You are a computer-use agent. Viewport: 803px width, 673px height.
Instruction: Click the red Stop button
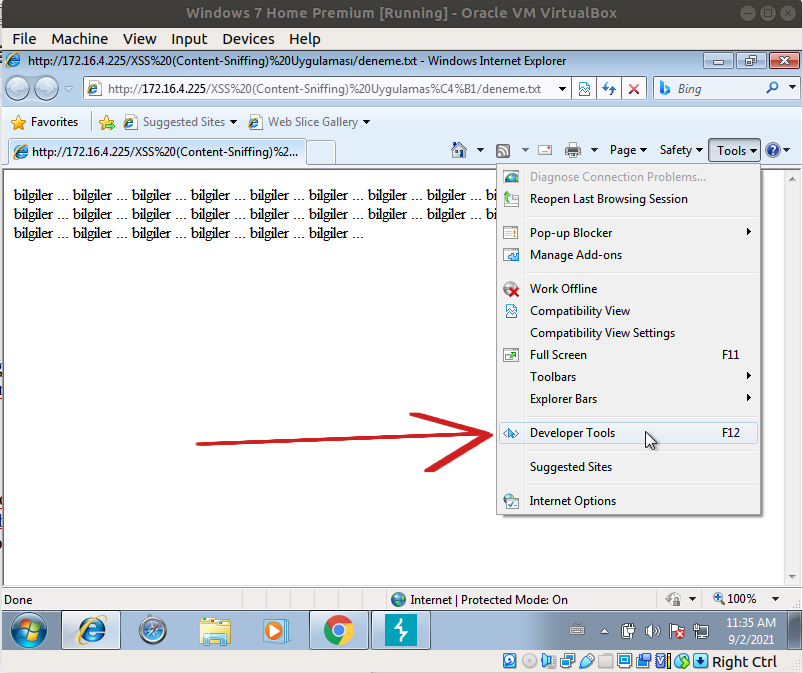[633, 89]
